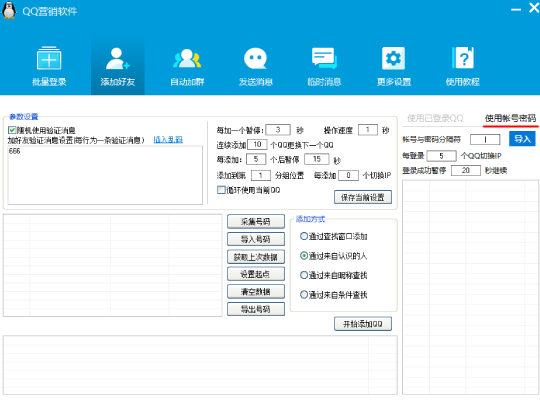This screenshot has height=402, width=540.
Task: Click 采集号码 button
Action: tap(256, 221)
